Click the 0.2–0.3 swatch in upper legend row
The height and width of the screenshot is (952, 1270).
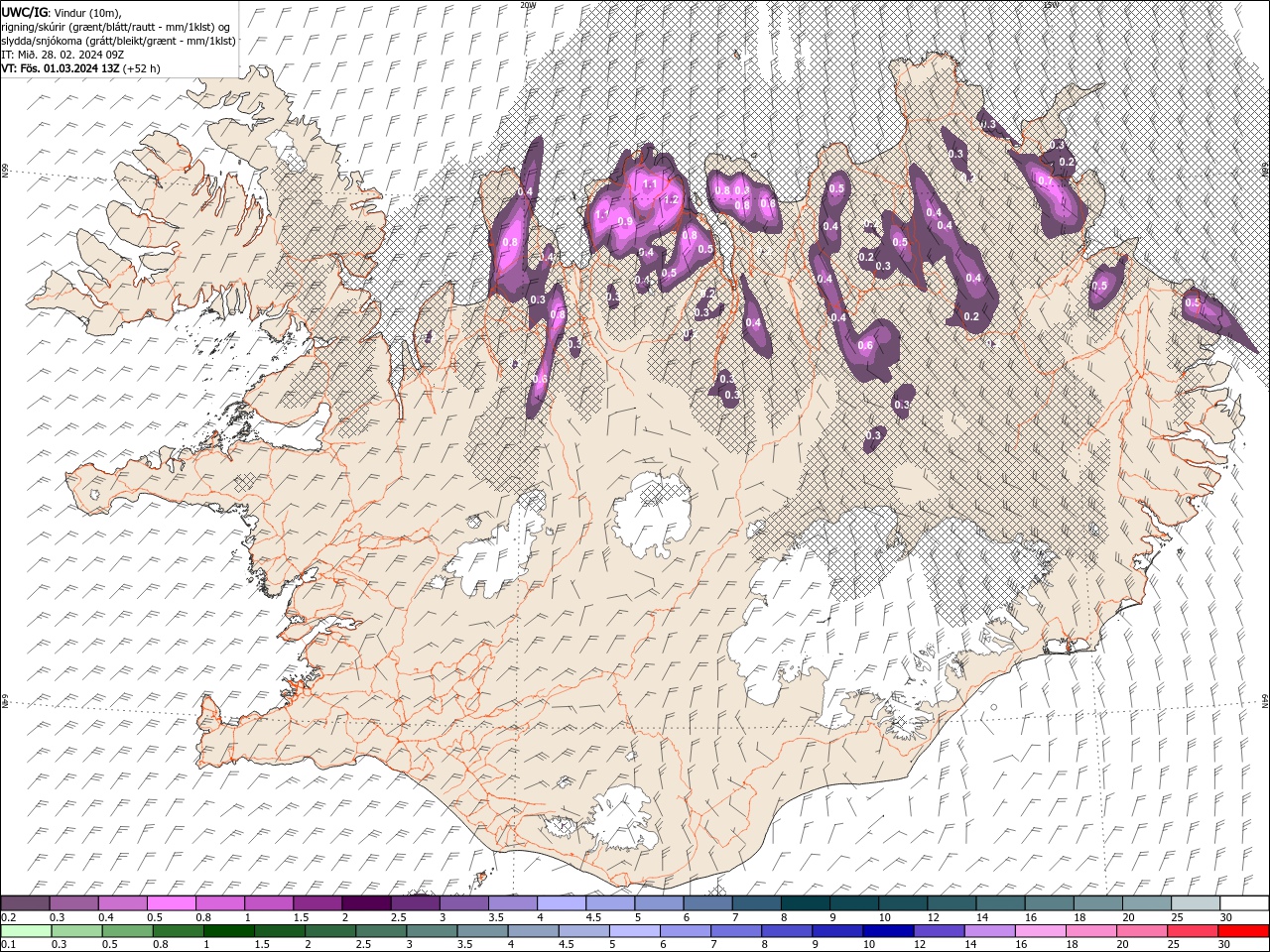(26, 902)
